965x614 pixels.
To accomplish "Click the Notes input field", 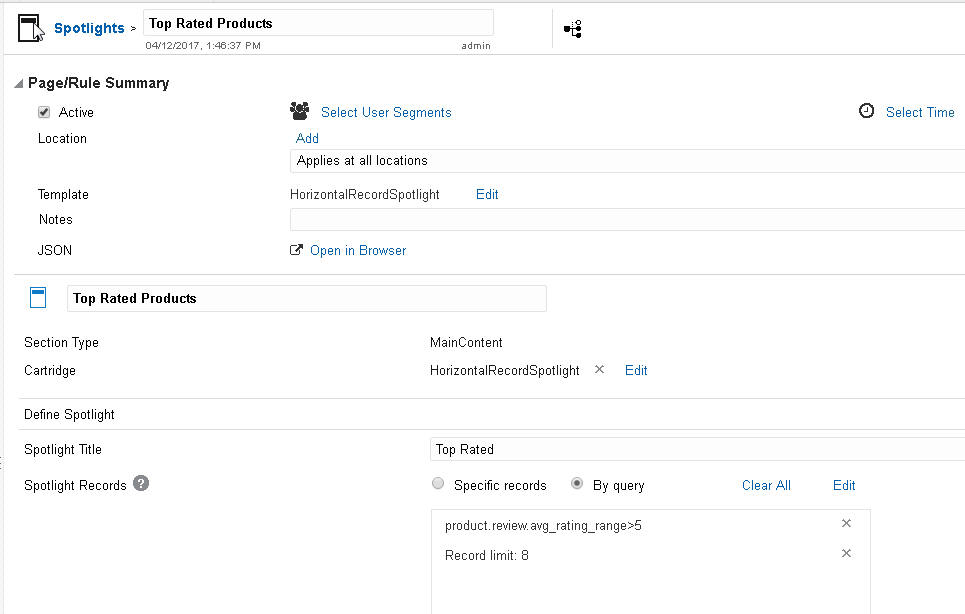I will pyautogui.click(x=627, y=219).
